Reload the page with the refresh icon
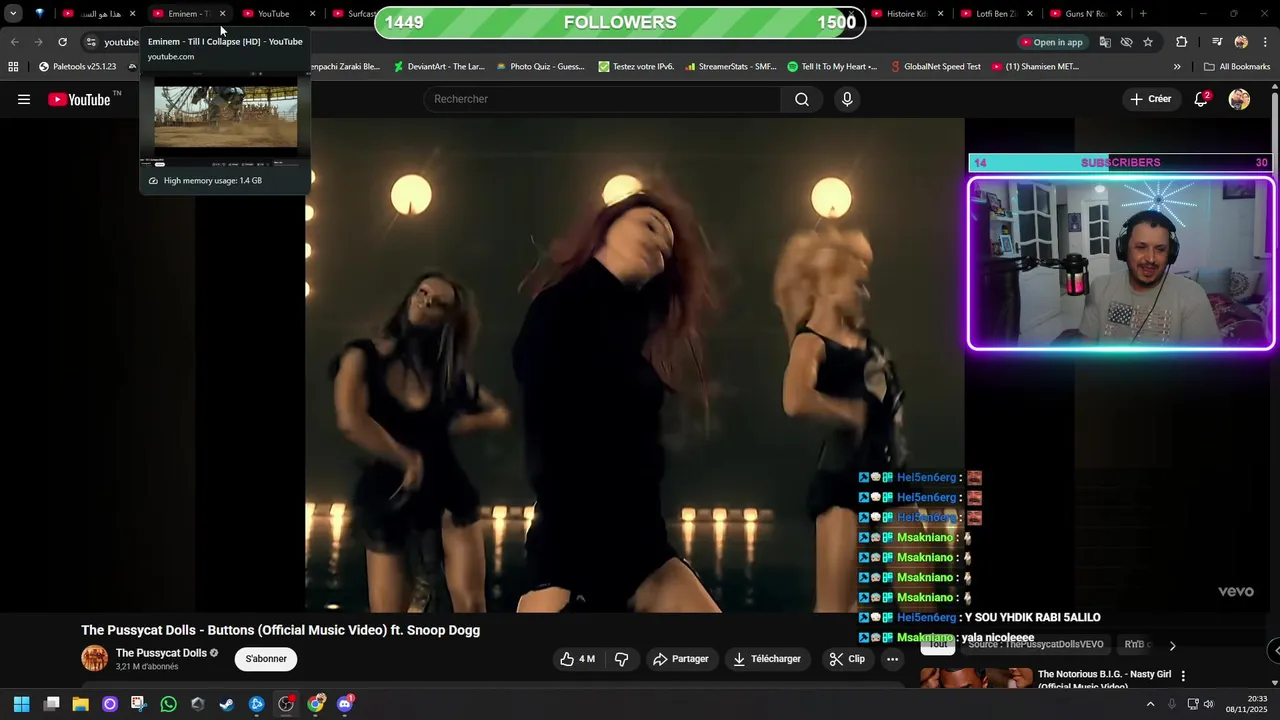 tap(62, 42)
